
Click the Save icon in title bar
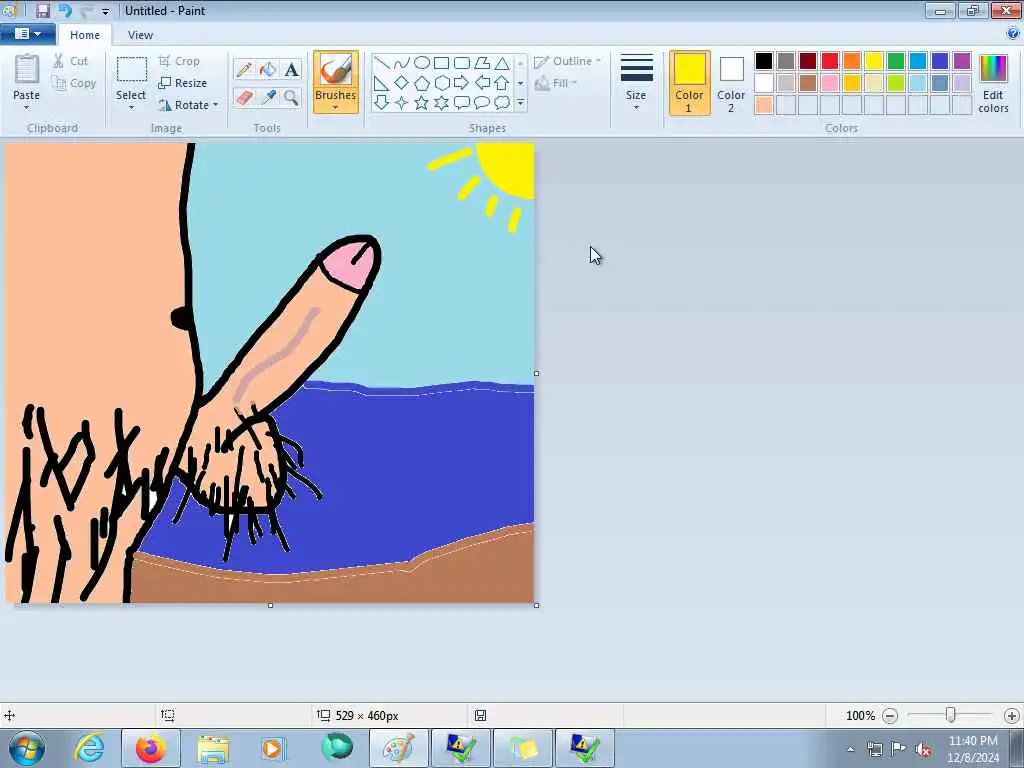pos(42,10)
